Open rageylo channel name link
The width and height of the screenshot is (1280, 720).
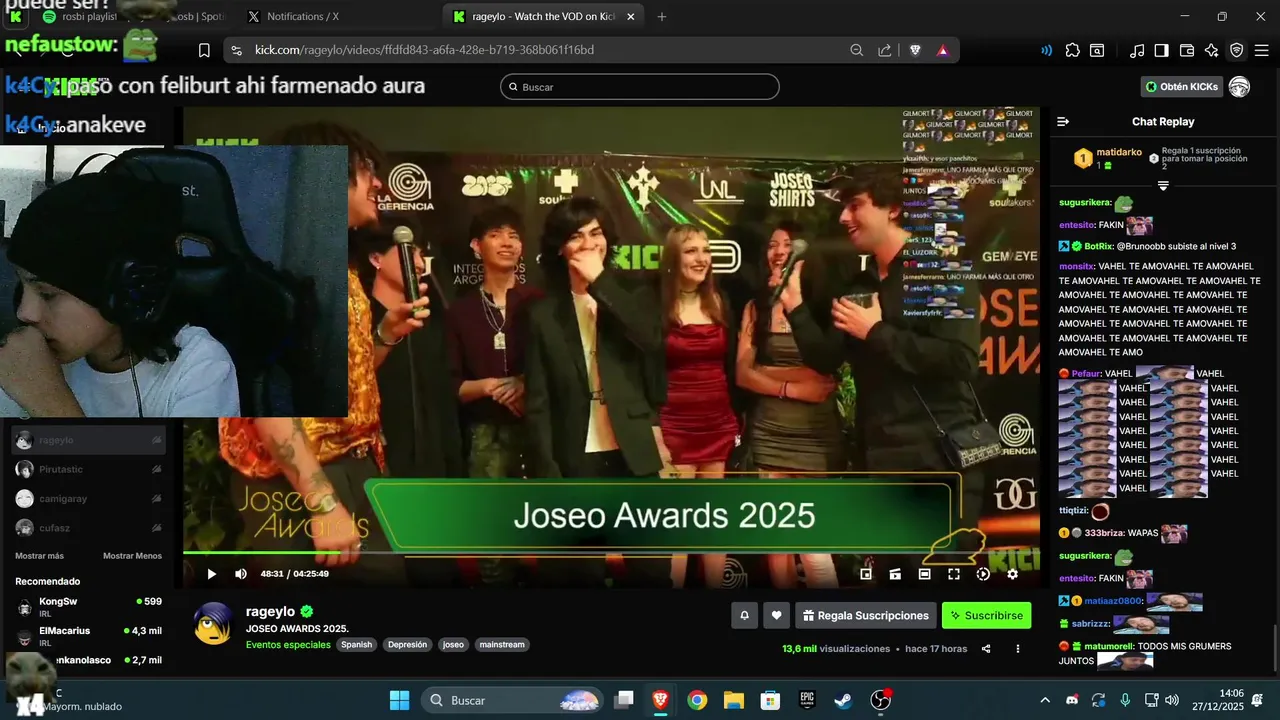pos(270,611)
